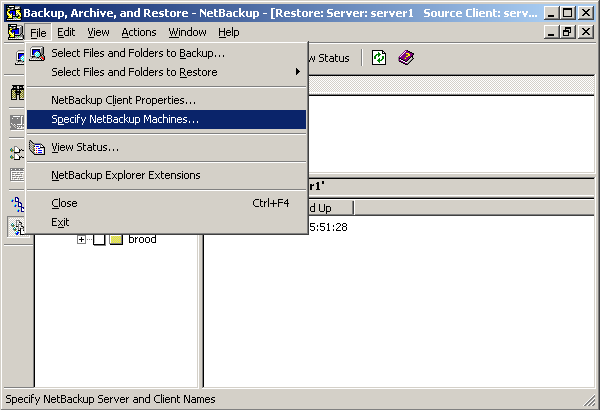Screen dimensions: 600x410
Task: Click the pressed tree-view icon at sidebar bottom
Action: pyautogui.click(x=16, y=227)
